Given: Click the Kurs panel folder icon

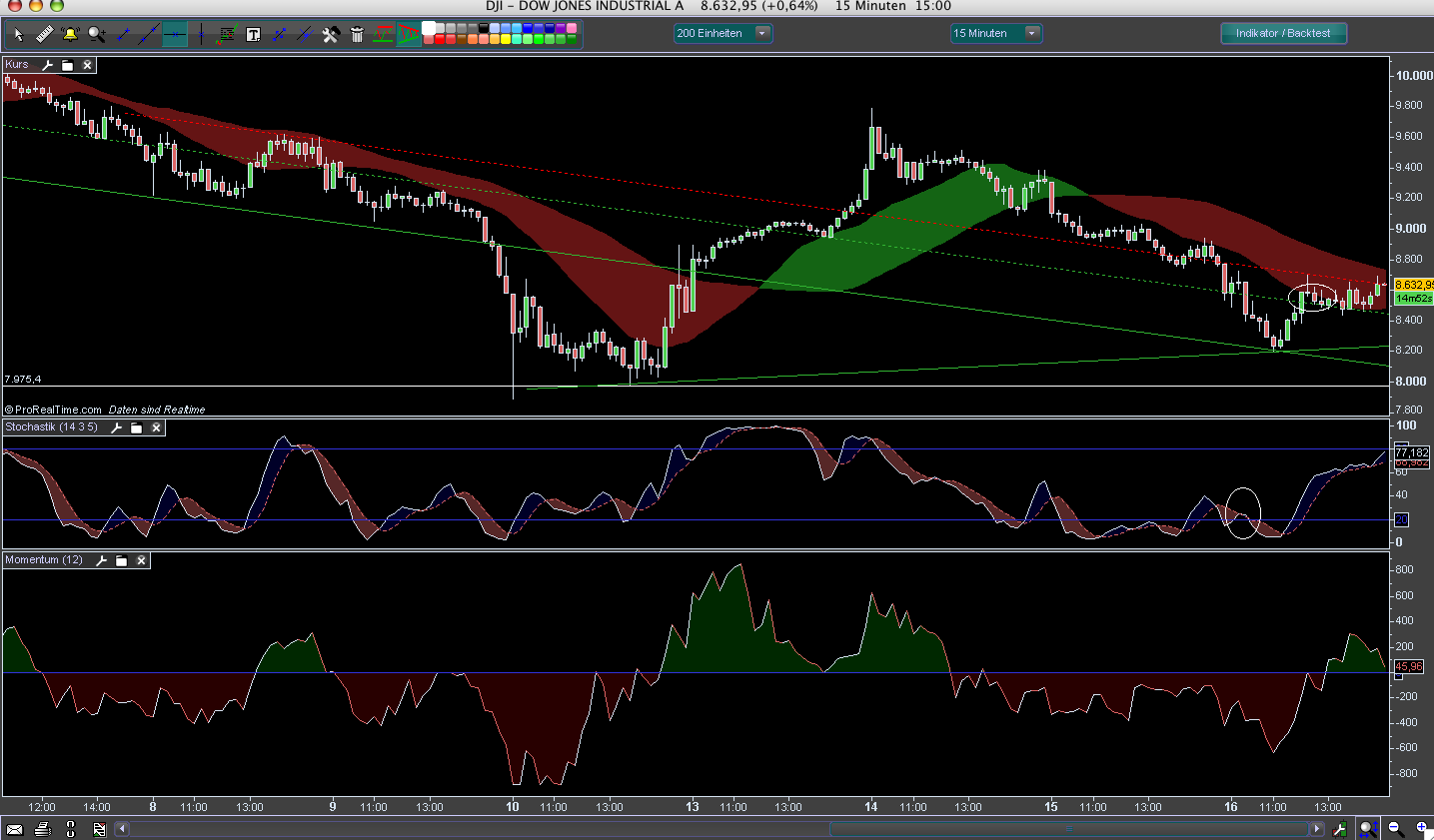Looking at the screenshot, I should (x=67, y=65).
